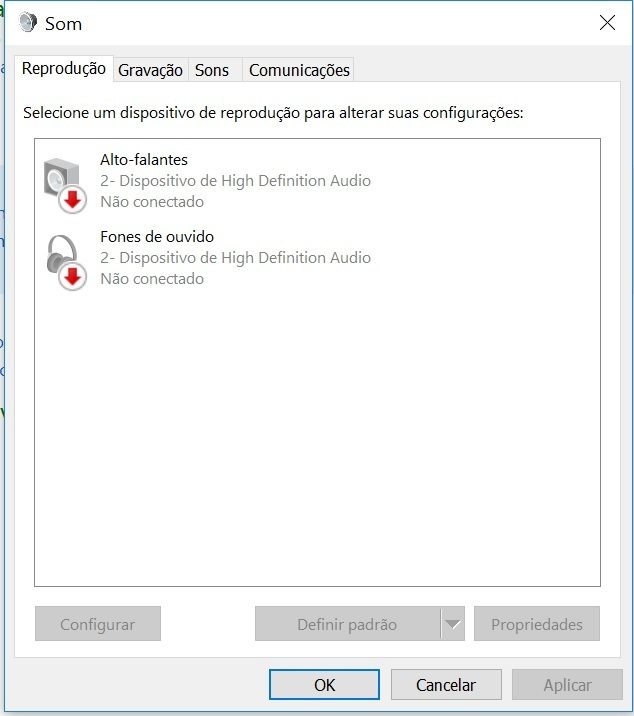Image resolution: width=634 pixels, height=716 pixels.
Task: Click the Som speaker icon in title bar
Action: 27,23
